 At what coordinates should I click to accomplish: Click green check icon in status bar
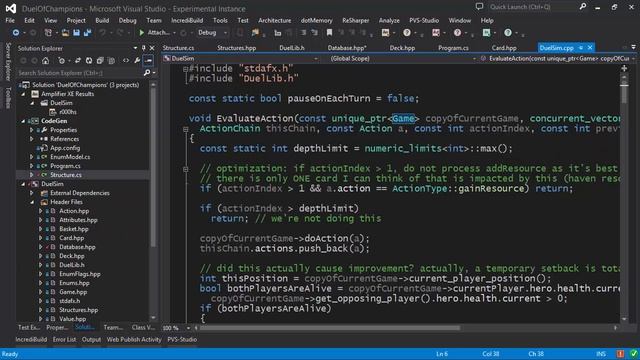pyautogui.click(x=633, y=354)
